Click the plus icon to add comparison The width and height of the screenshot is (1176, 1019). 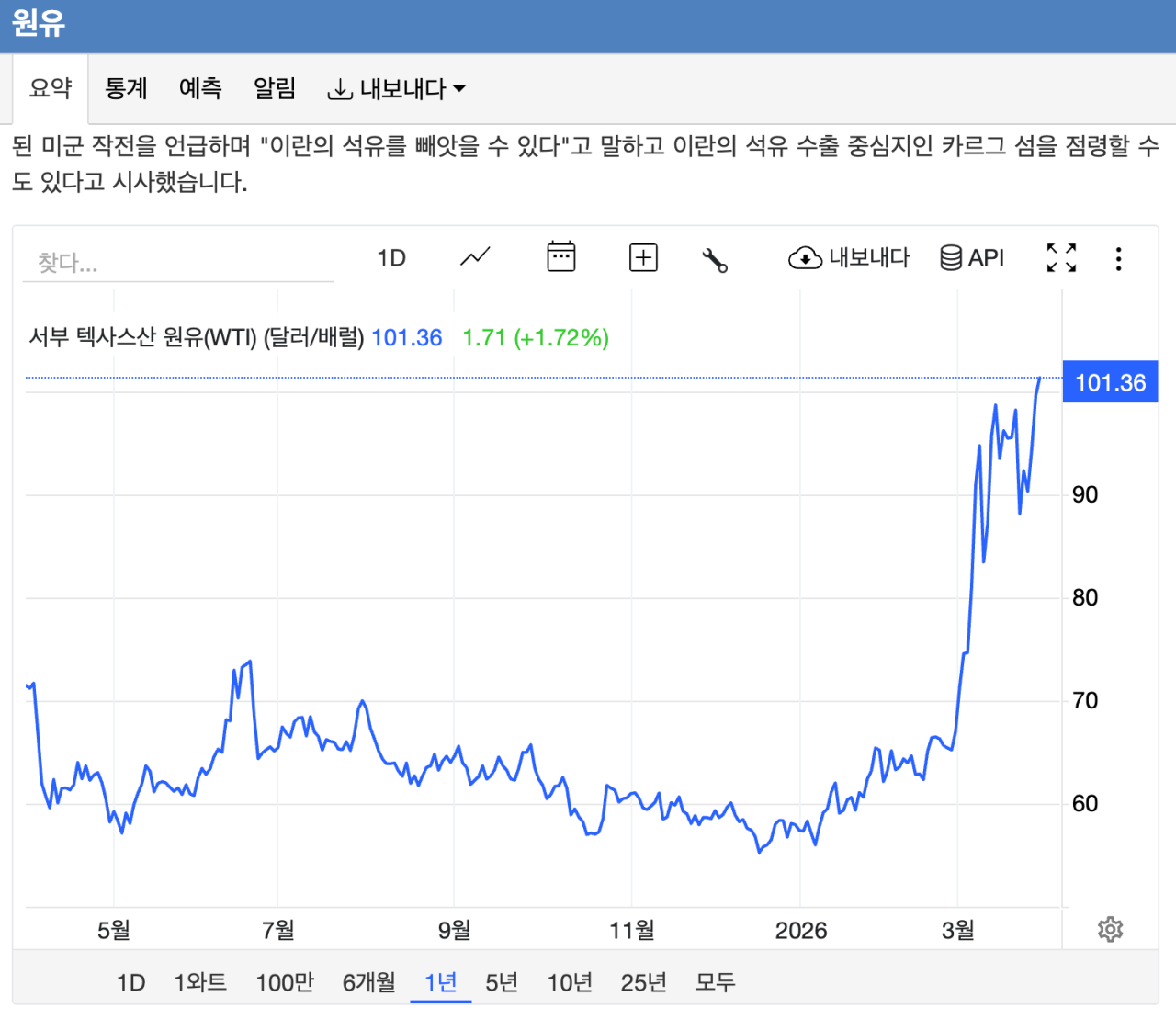pyautogui.click(x=643, y=258)
